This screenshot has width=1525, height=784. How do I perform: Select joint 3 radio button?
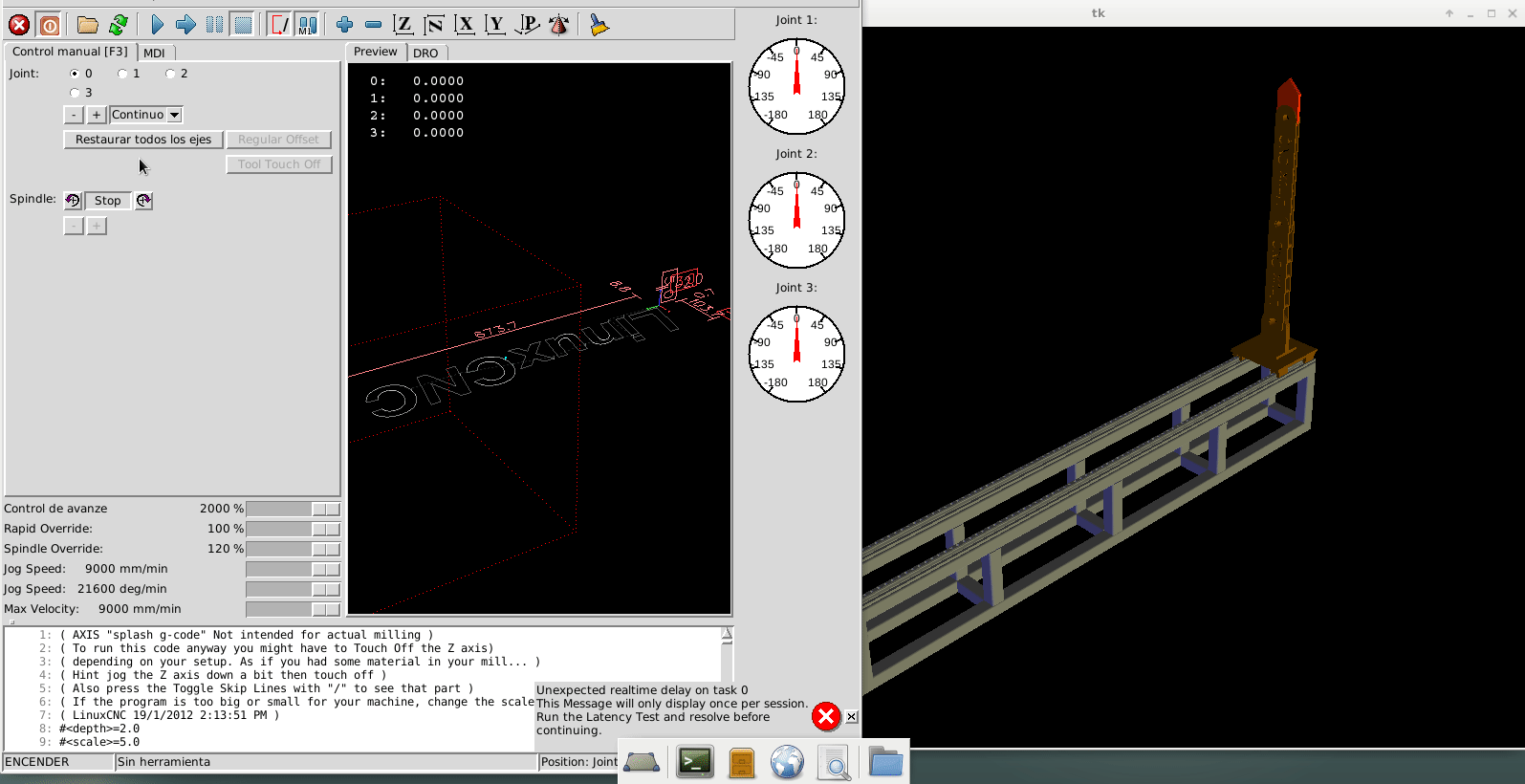(75, 93)
